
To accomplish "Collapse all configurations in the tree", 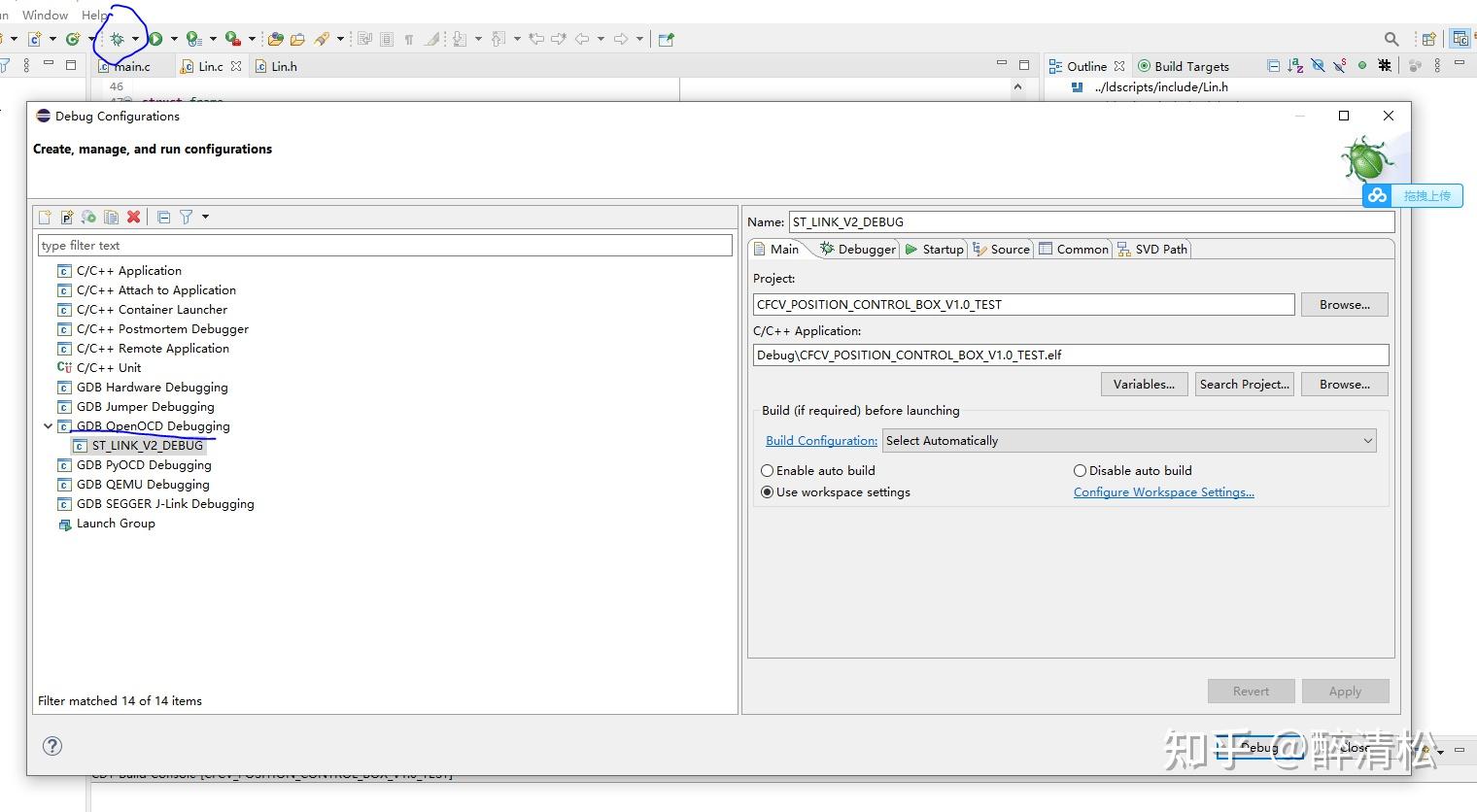I will click(x=163, y=217).
